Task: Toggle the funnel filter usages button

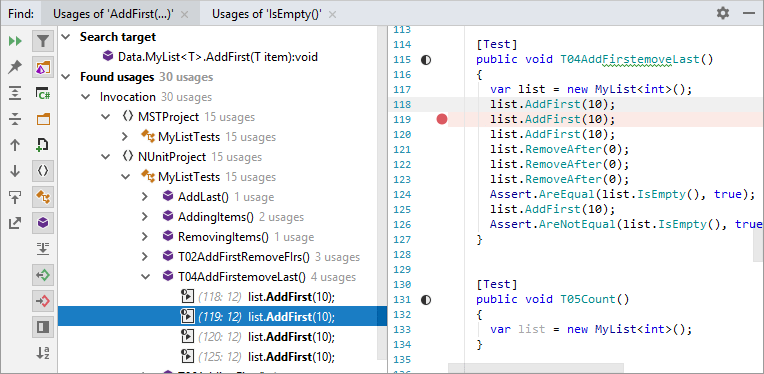Action: pos(43,41)
